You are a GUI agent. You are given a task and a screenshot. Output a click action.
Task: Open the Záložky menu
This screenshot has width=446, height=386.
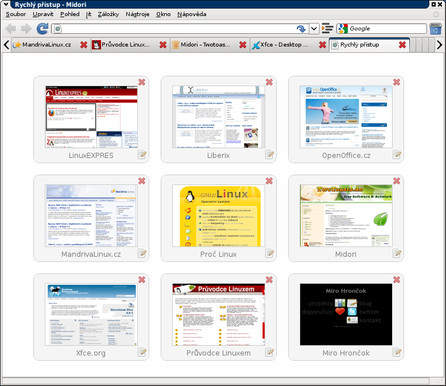(108, 14)
